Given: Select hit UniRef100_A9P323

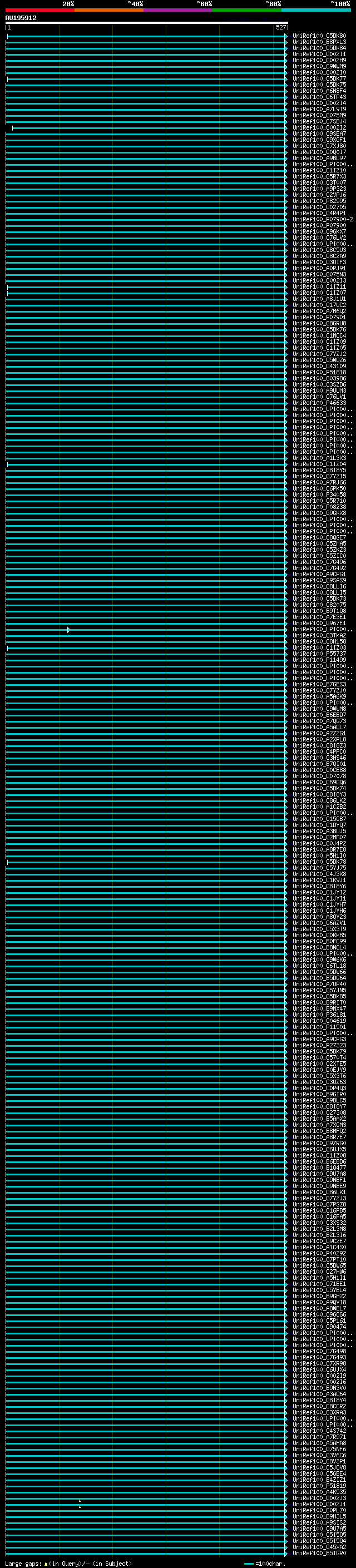Looking at the screenshot, I should point(319,189).
